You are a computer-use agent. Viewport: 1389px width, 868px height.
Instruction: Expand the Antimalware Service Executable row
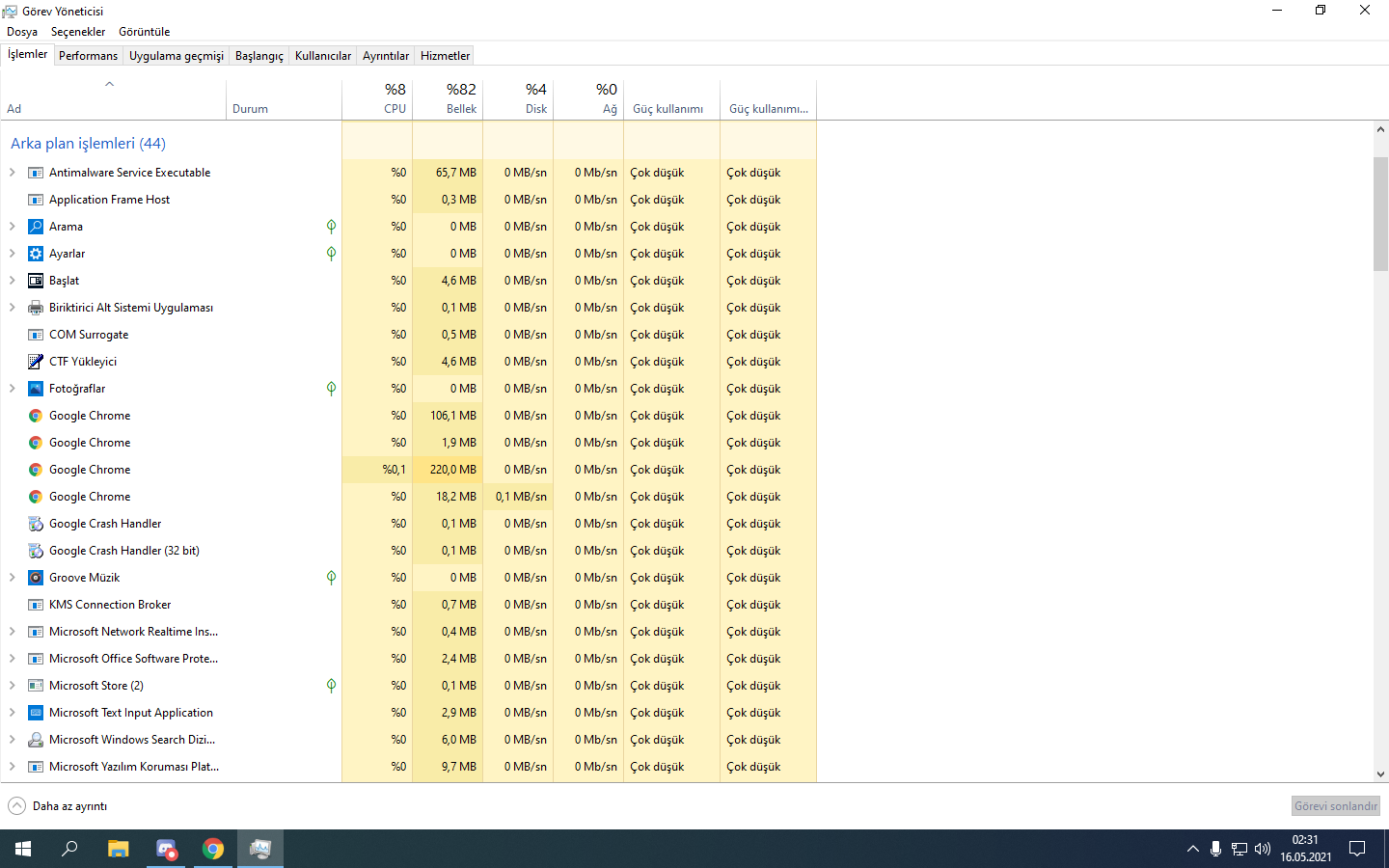click(x=12, y=173)
